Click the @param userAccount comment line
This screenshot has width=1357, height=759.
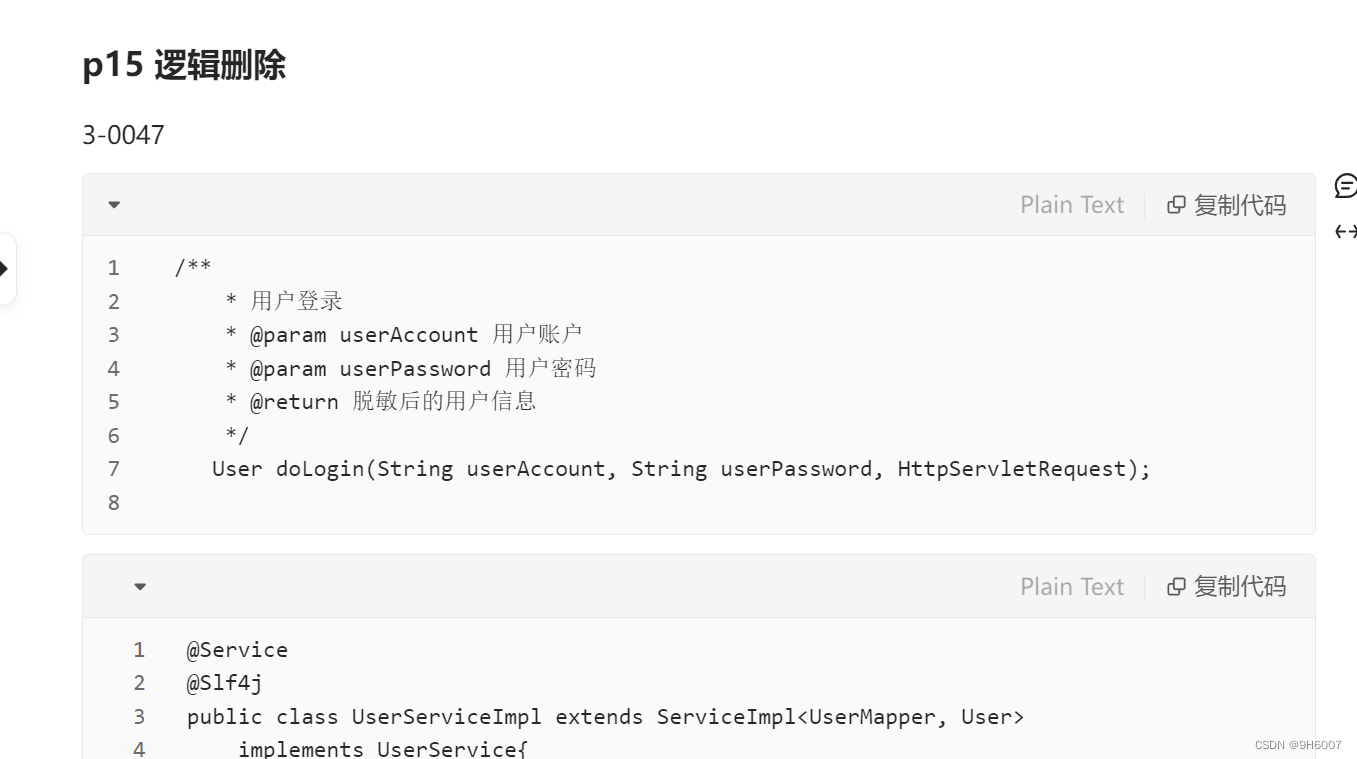coord(403,335)
